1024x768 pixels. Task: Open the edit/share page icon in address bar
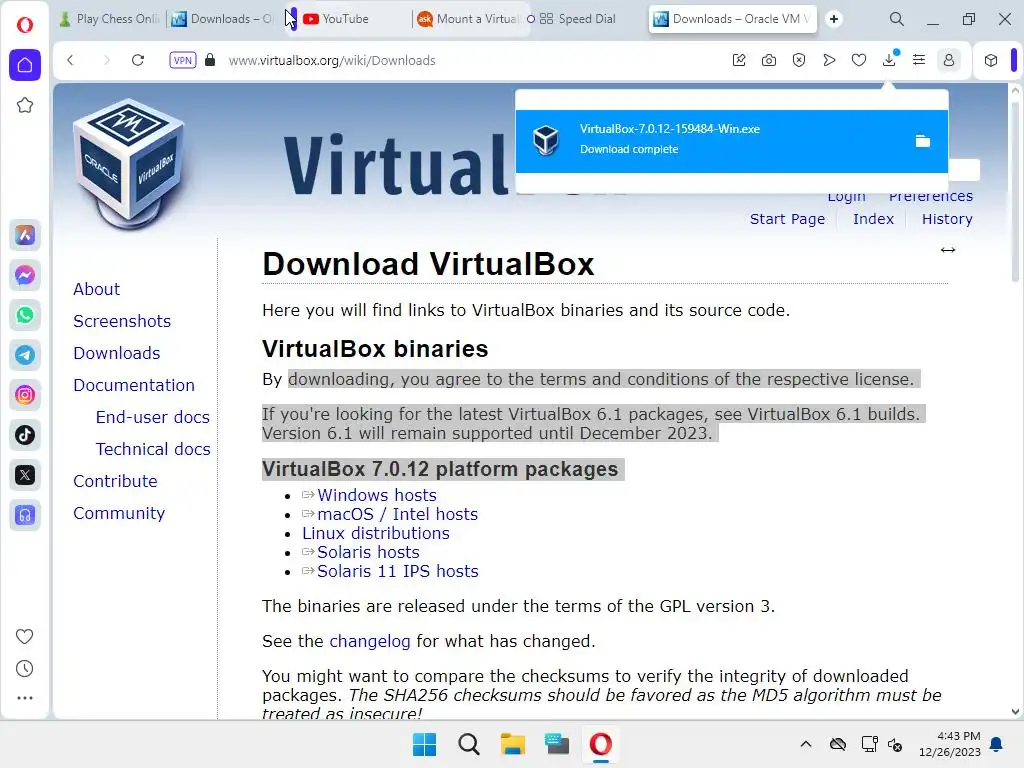click(x=739, y=60)
